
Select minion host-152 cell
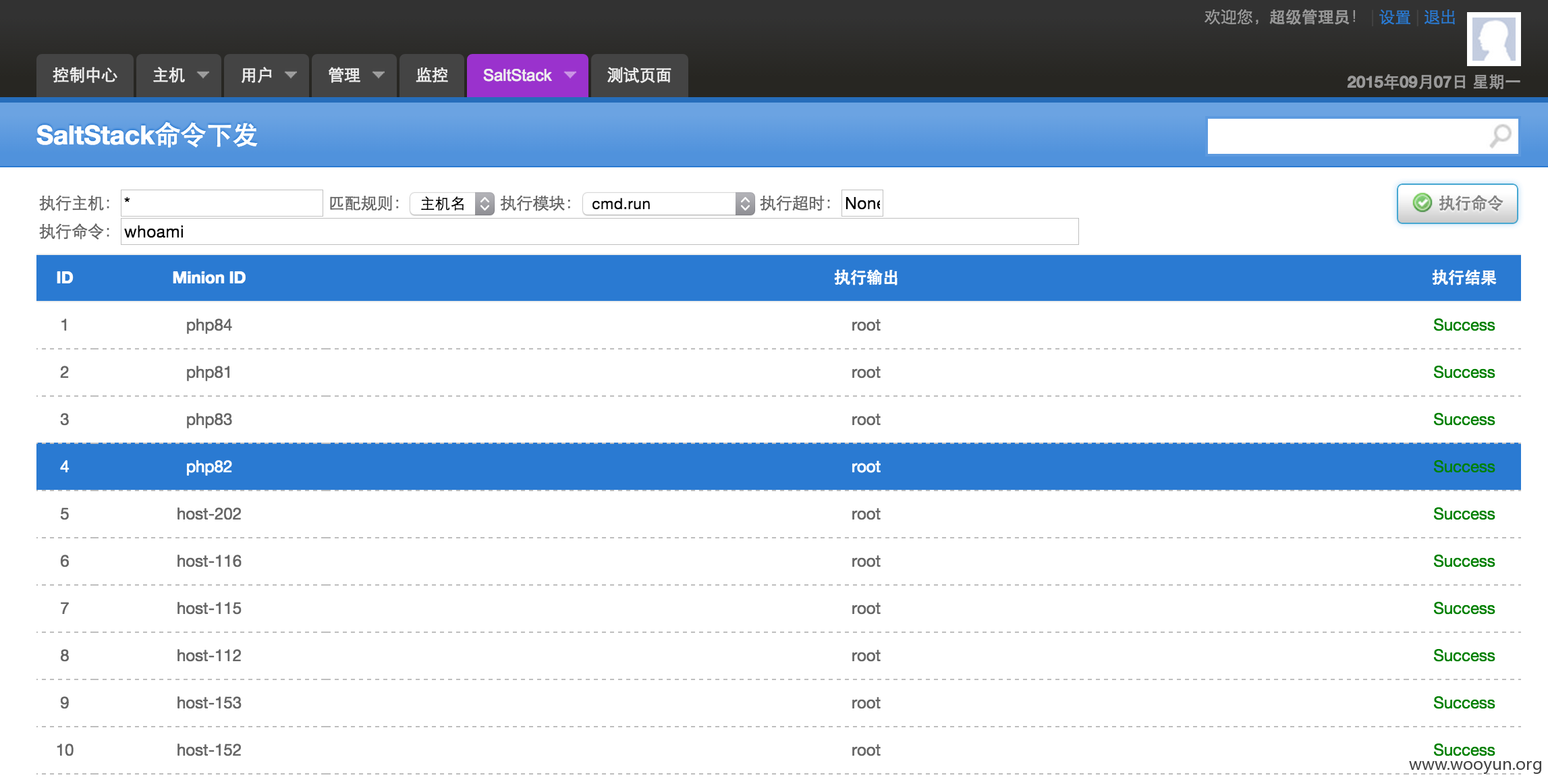click(x=209, y=750)
